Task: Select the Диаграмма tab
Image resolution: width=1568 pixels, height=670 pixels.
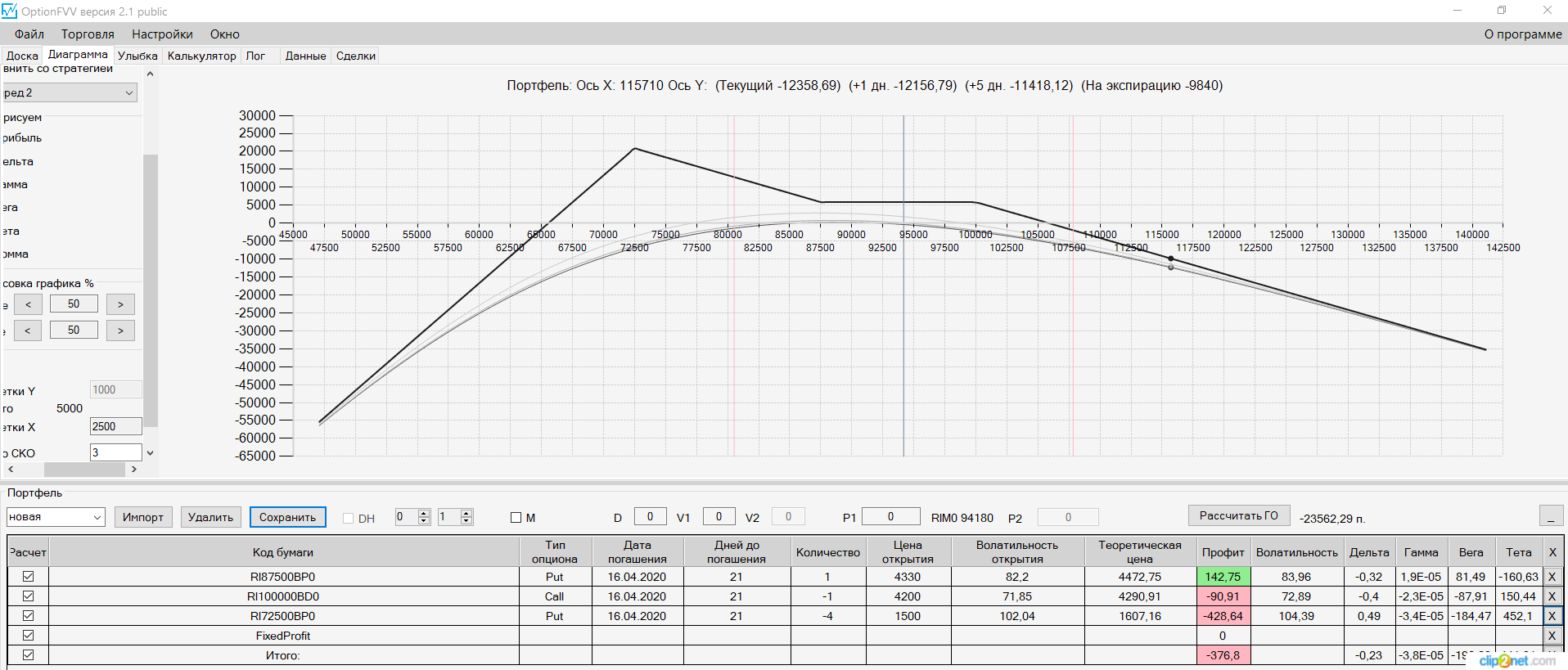Action: pos(78,54)
